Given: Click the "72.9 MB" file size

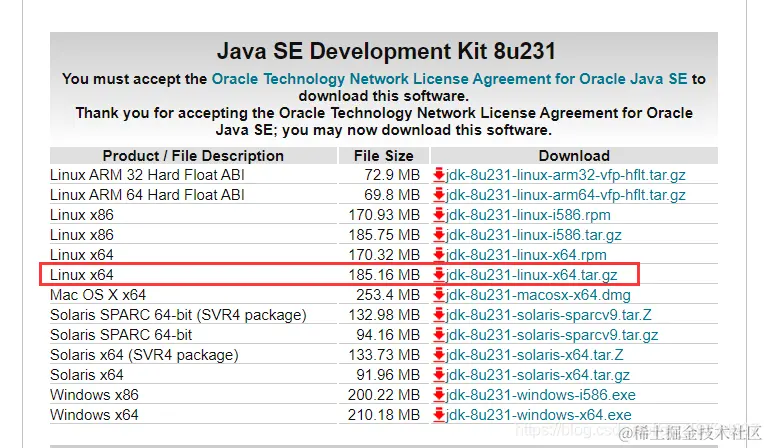Looking at the screenshot, I should point(392,175).
